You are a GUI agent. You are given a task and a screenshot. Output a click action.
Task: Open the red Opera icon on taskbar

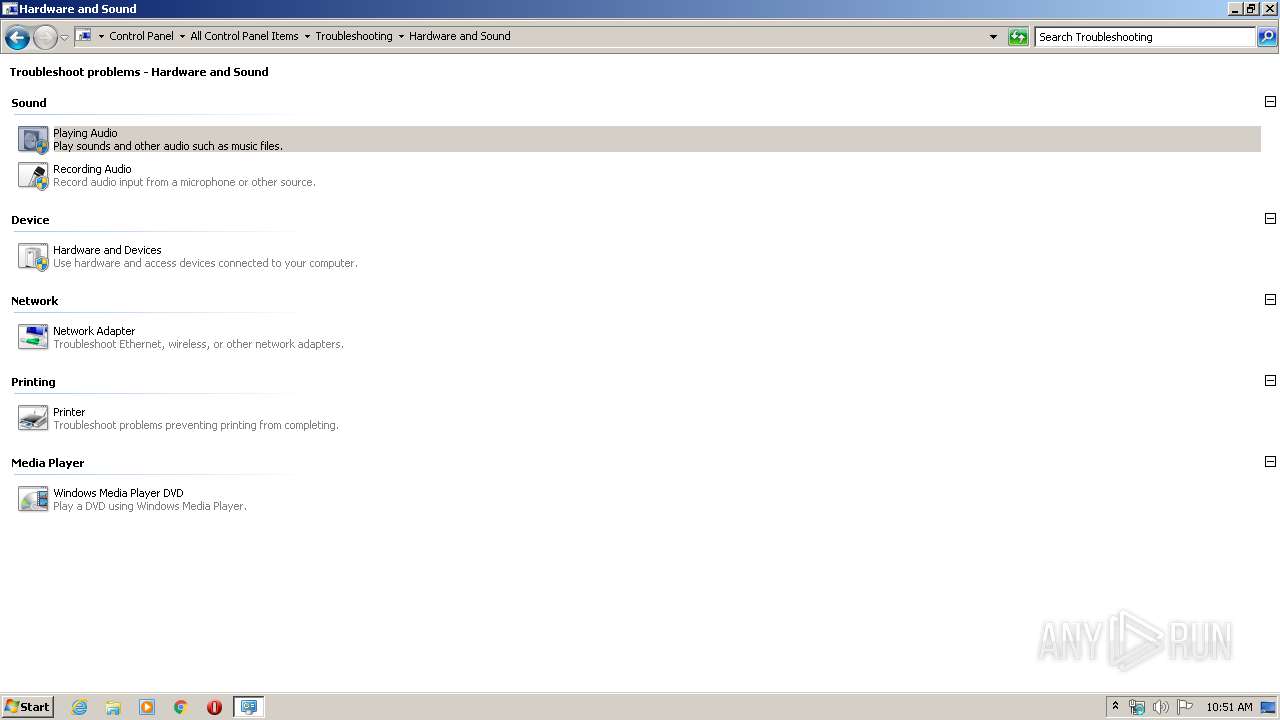(x=214, y=707)
